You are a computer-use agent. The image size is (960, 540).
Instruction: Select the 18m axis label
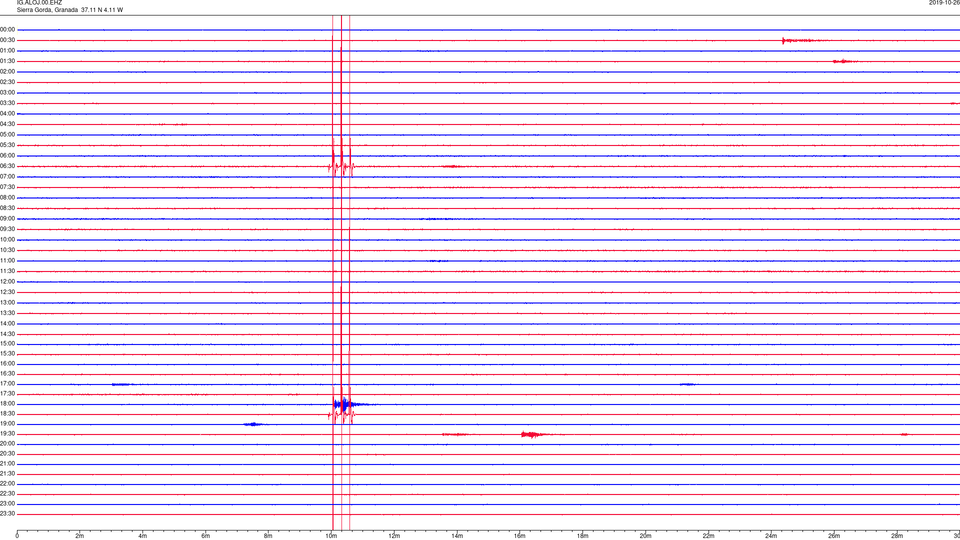coord(583,536)
